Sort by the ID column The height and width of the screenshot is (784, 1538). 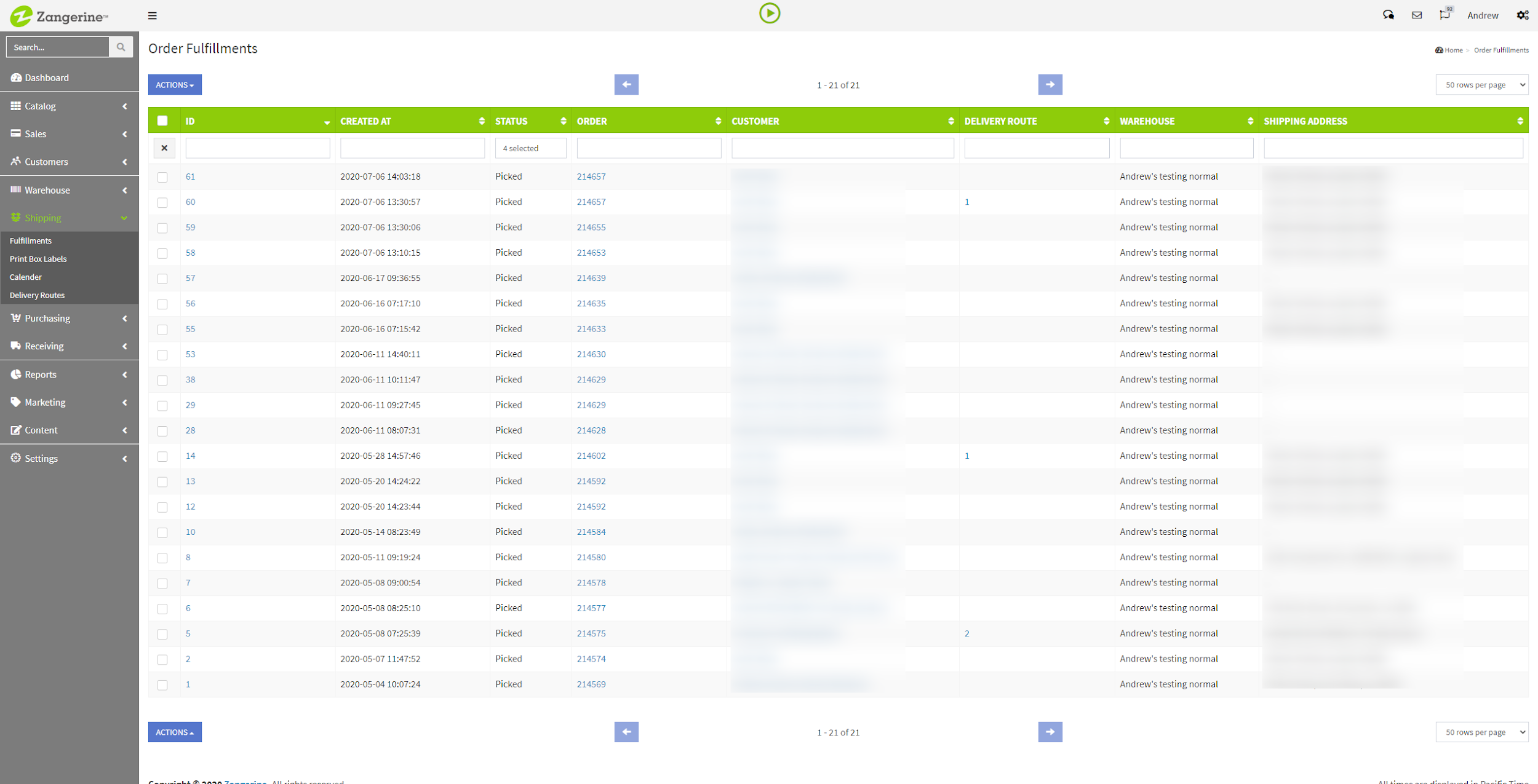click(x=257, y=121)
